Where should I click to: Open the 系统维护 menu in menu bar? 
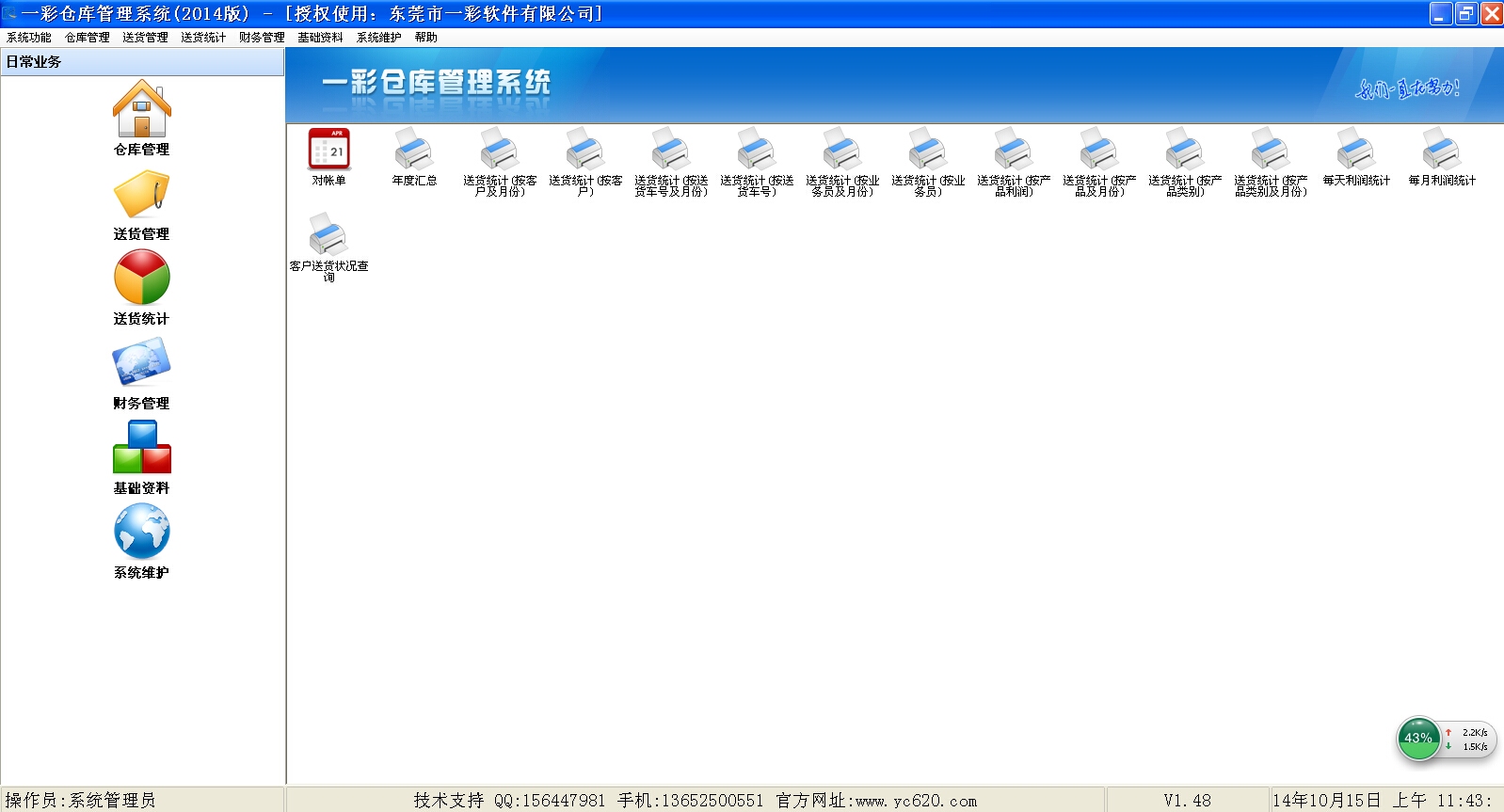379,38
